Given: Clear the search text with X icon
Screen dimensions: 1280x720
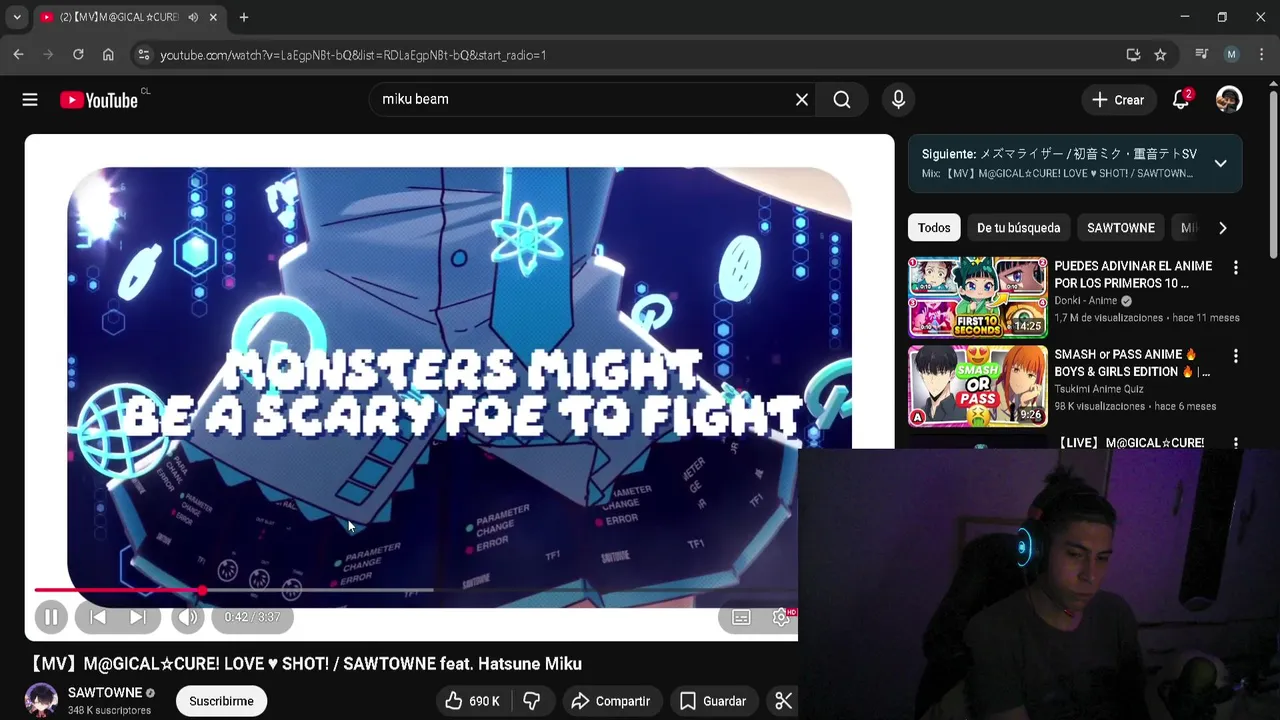Looking at the screenshot, I should [x=802, y=99].
